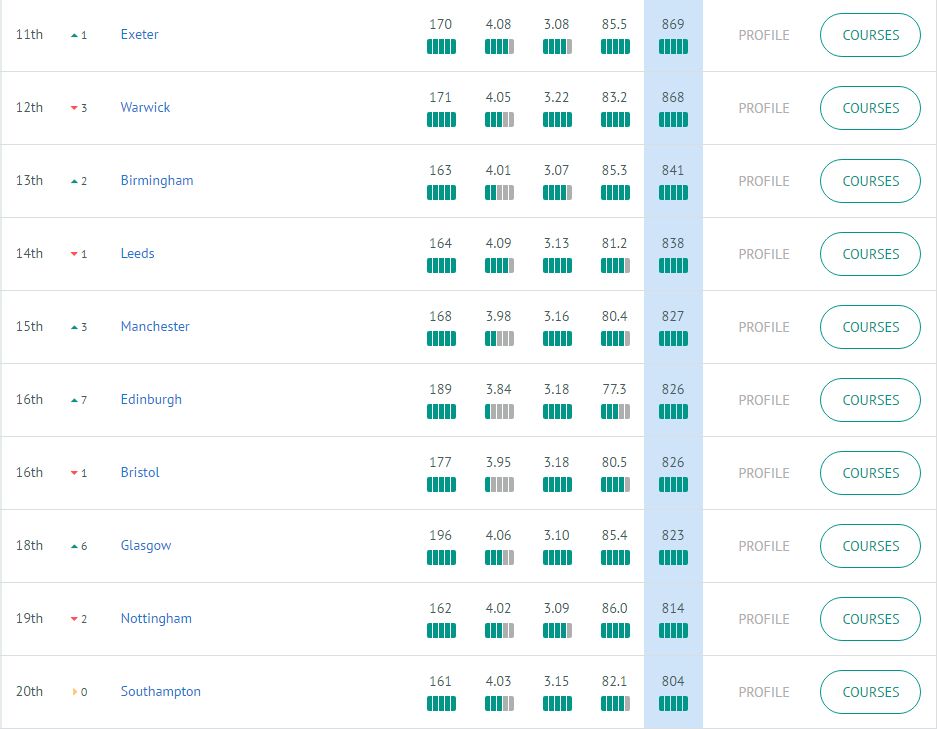Open the Warwick university link
The image size is (938, 729).
145,108
